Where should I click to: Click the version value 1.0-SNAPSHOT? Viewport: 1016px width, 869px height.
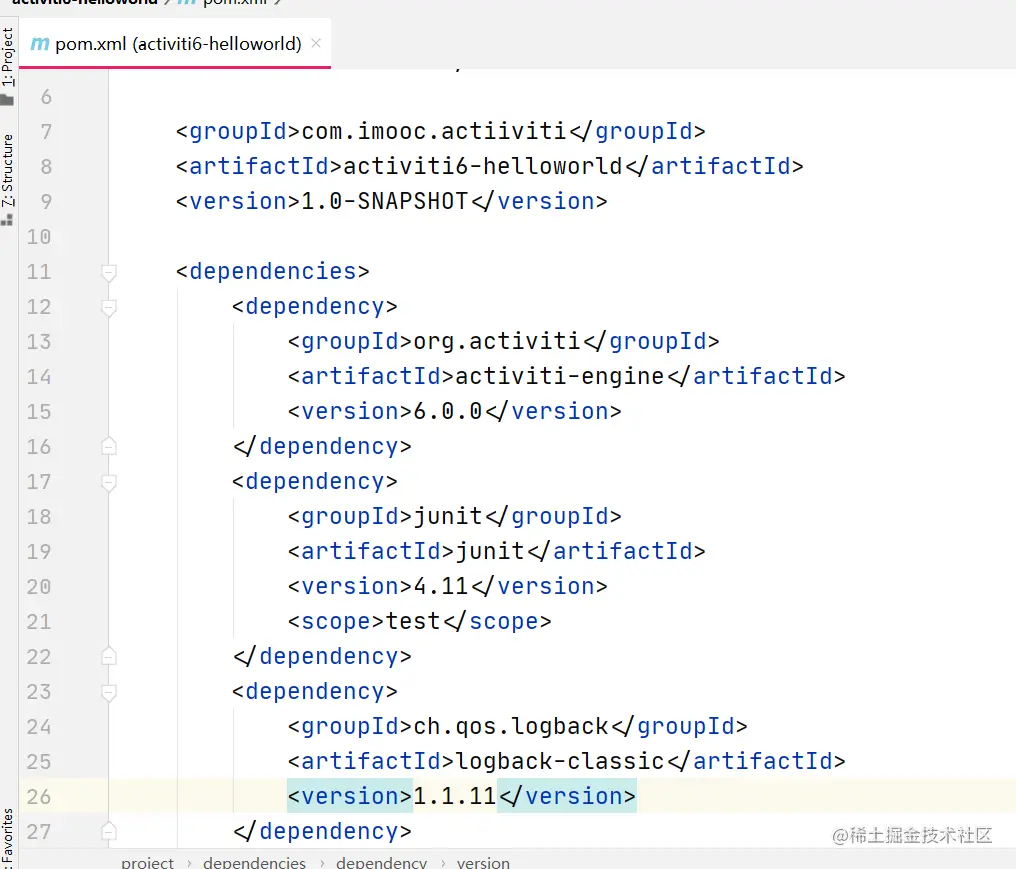[x=385, y=202]
